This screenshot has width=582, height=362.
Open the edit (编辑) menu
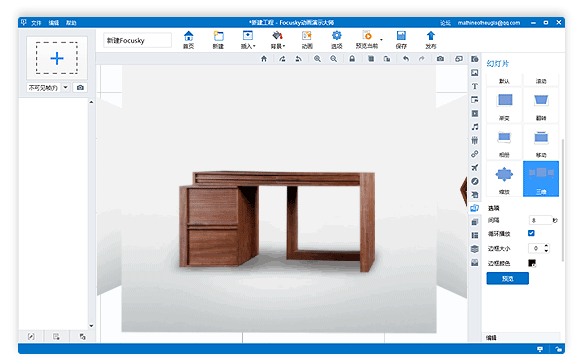click(54, 23)
